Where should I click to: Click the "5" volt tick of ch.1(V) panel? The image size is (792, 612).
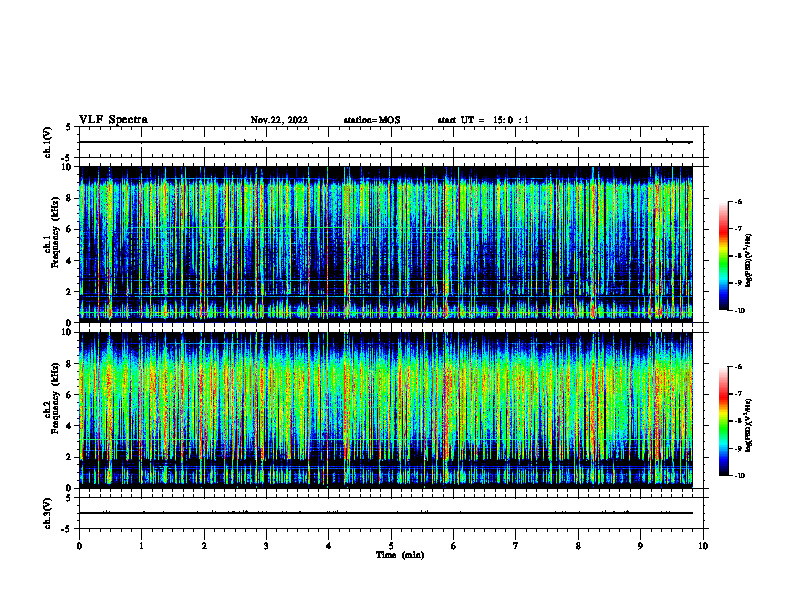point(69,127)
